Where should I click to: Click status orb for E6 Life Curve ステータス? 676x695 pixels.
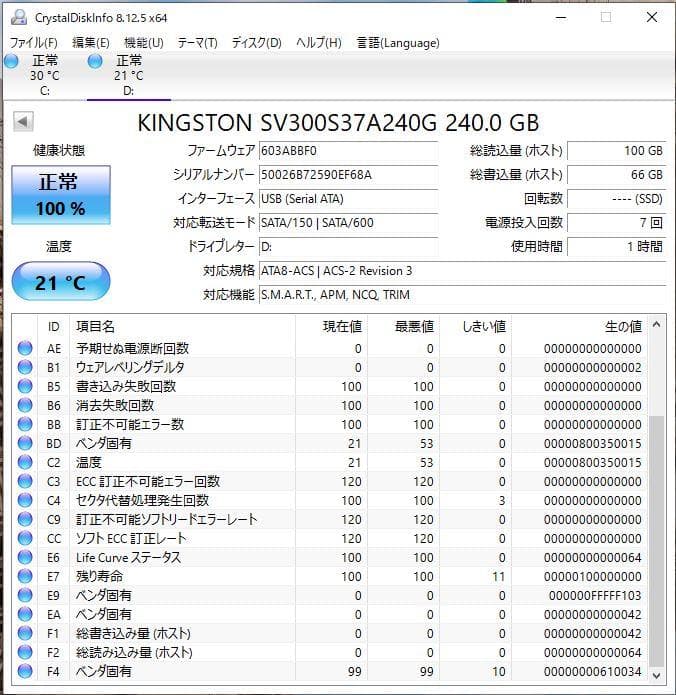click(x=25, y=557)
